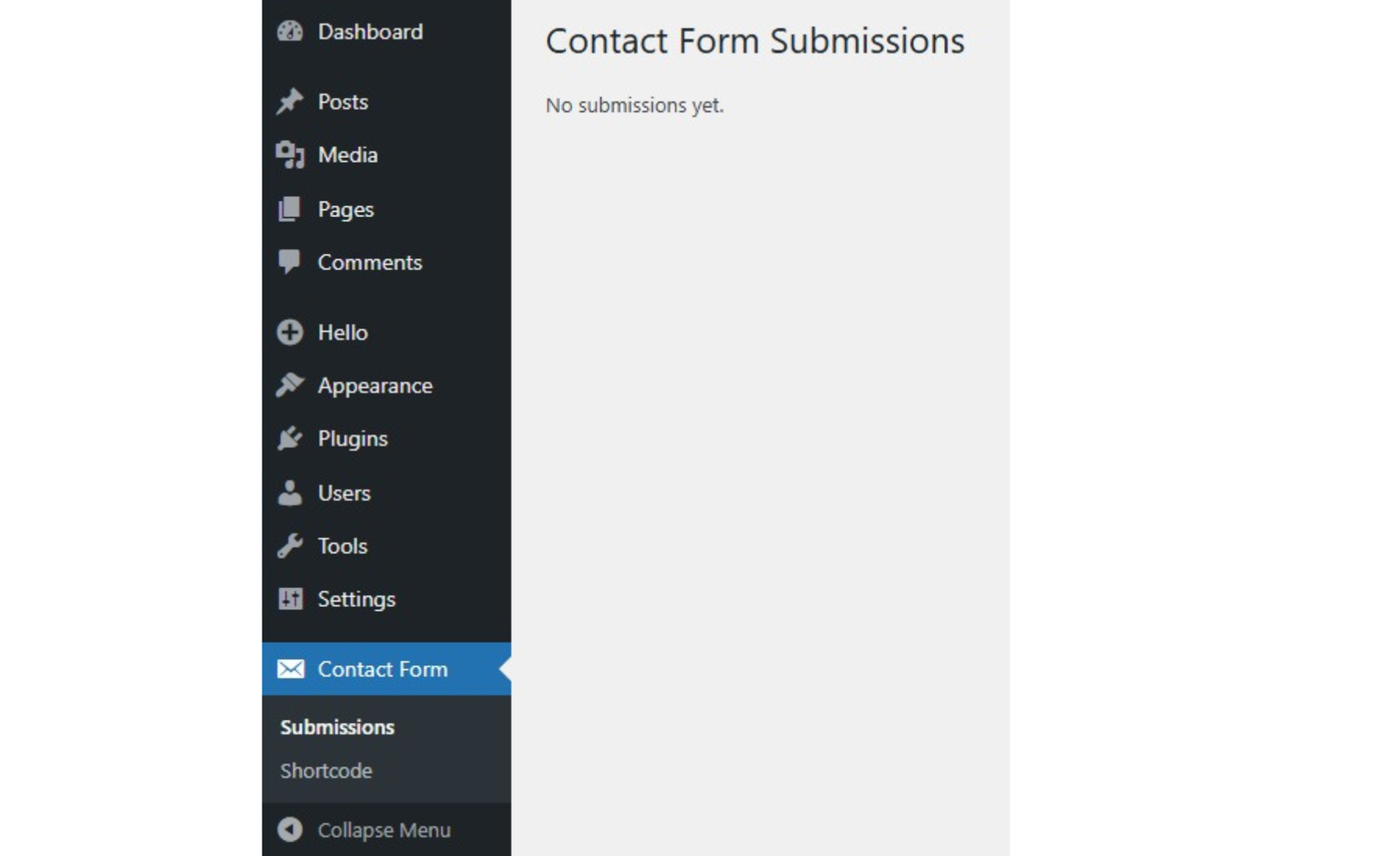Viewport: 1400px width, 856px height.
Task: Select the Contact Form menu label
Action: 382,670
